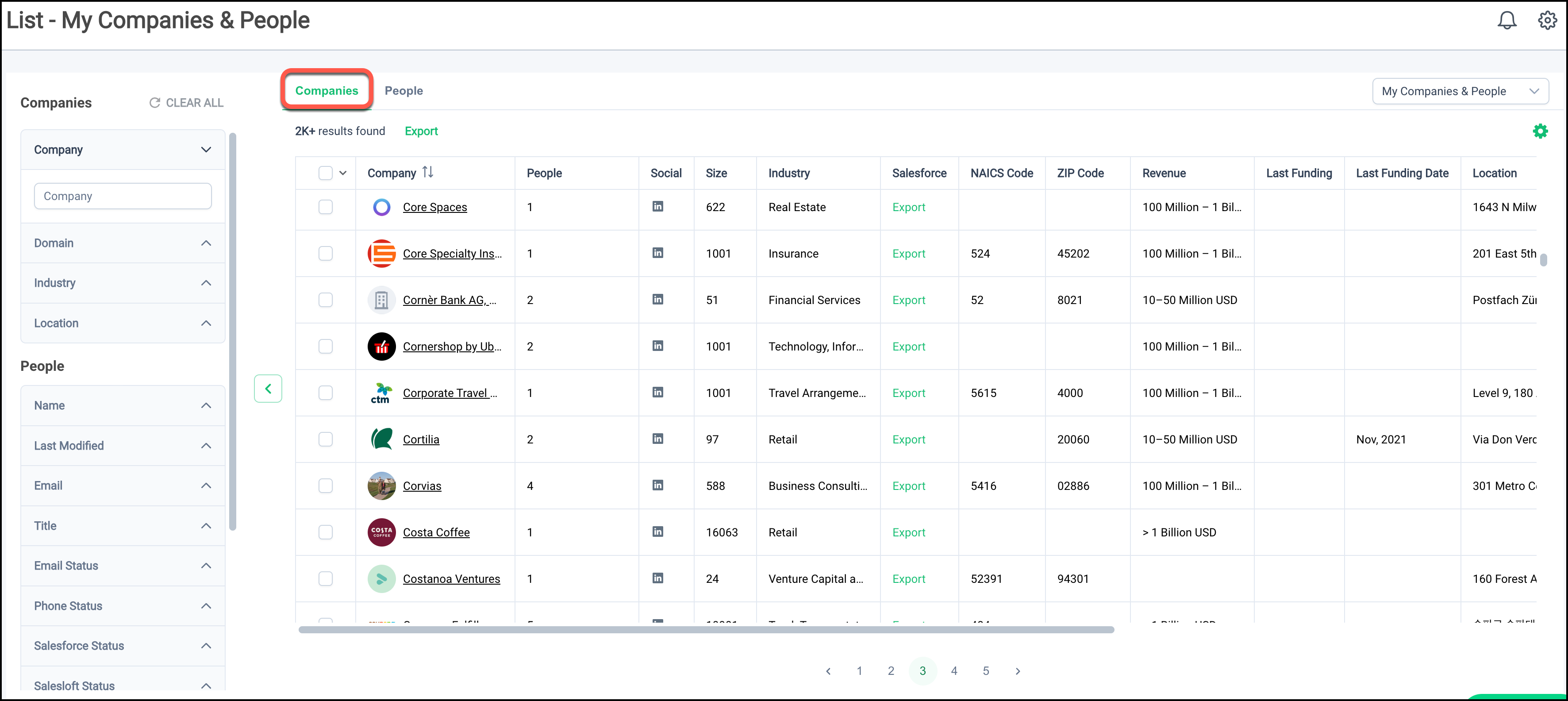The image size is (1568, 701).
Task: Select the Costanoa Ventures row checkbox
Action: (326, 578)
